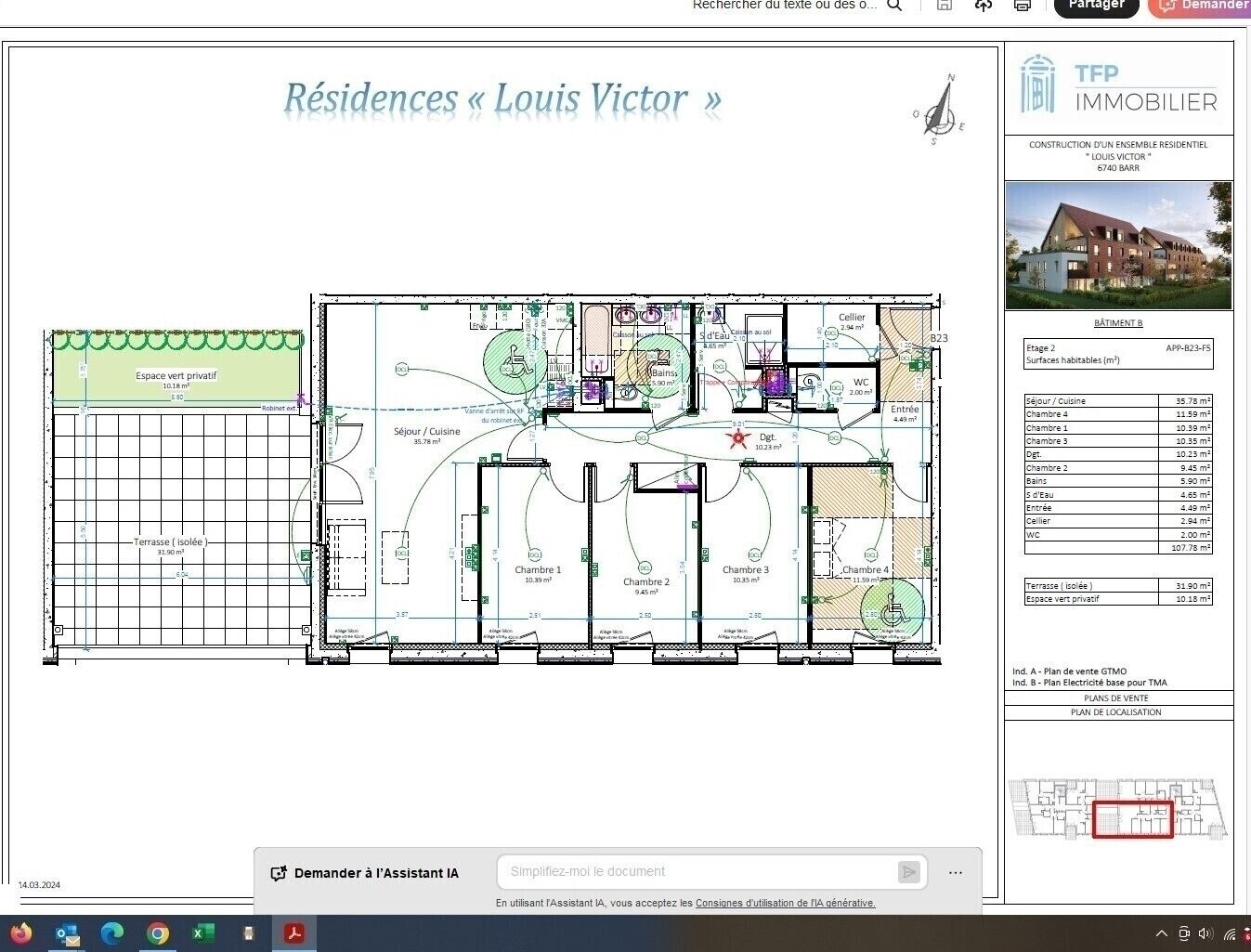Open Excel from the taskbar
1251x952 pixels.
click(x=203, y=933)
